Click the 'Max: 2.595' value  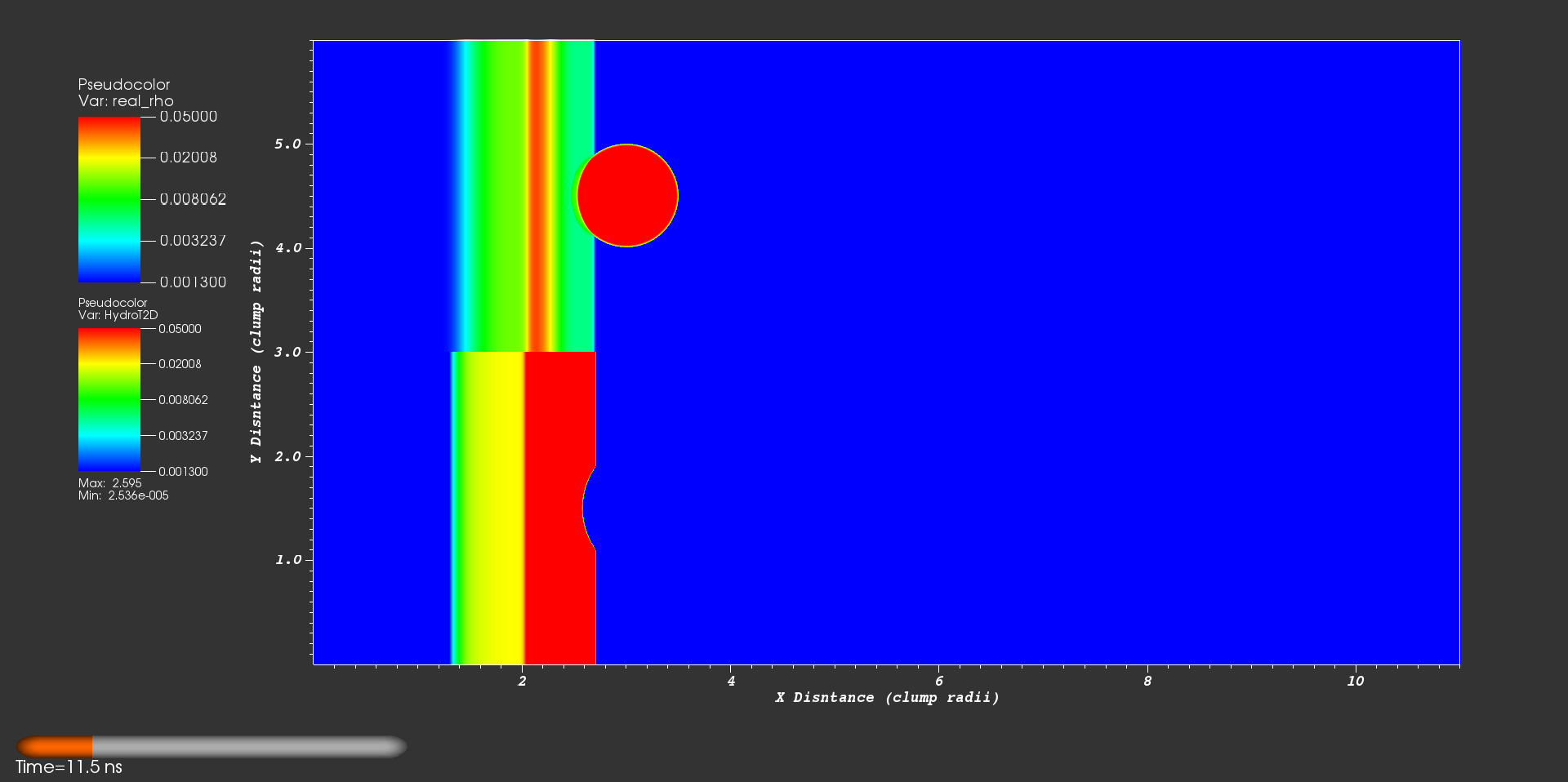(x=110, y=483)
